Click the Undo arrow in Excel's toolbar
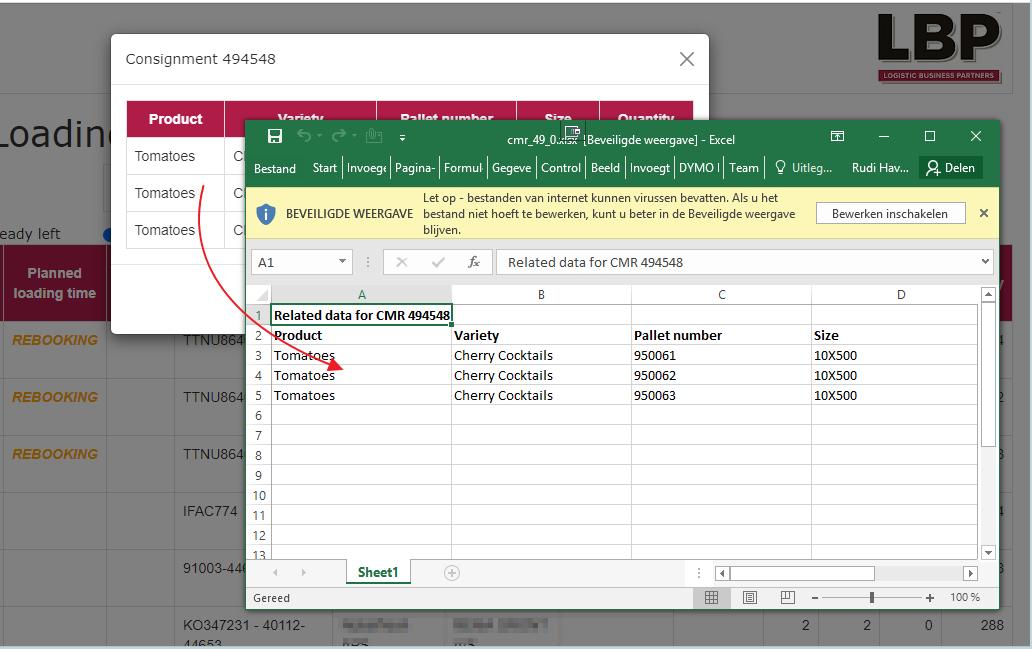1032x649 pixels. (x=304, y=136)
